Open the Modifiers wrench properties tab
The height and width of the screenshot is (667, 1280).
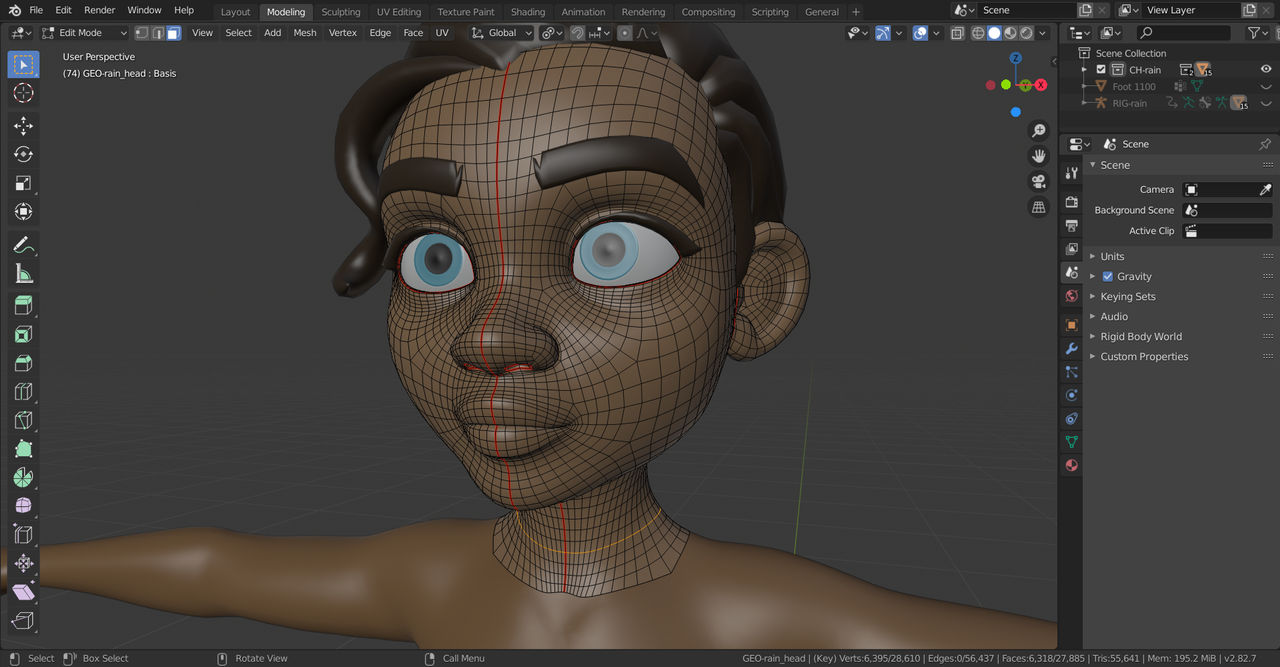(1072, 350)
